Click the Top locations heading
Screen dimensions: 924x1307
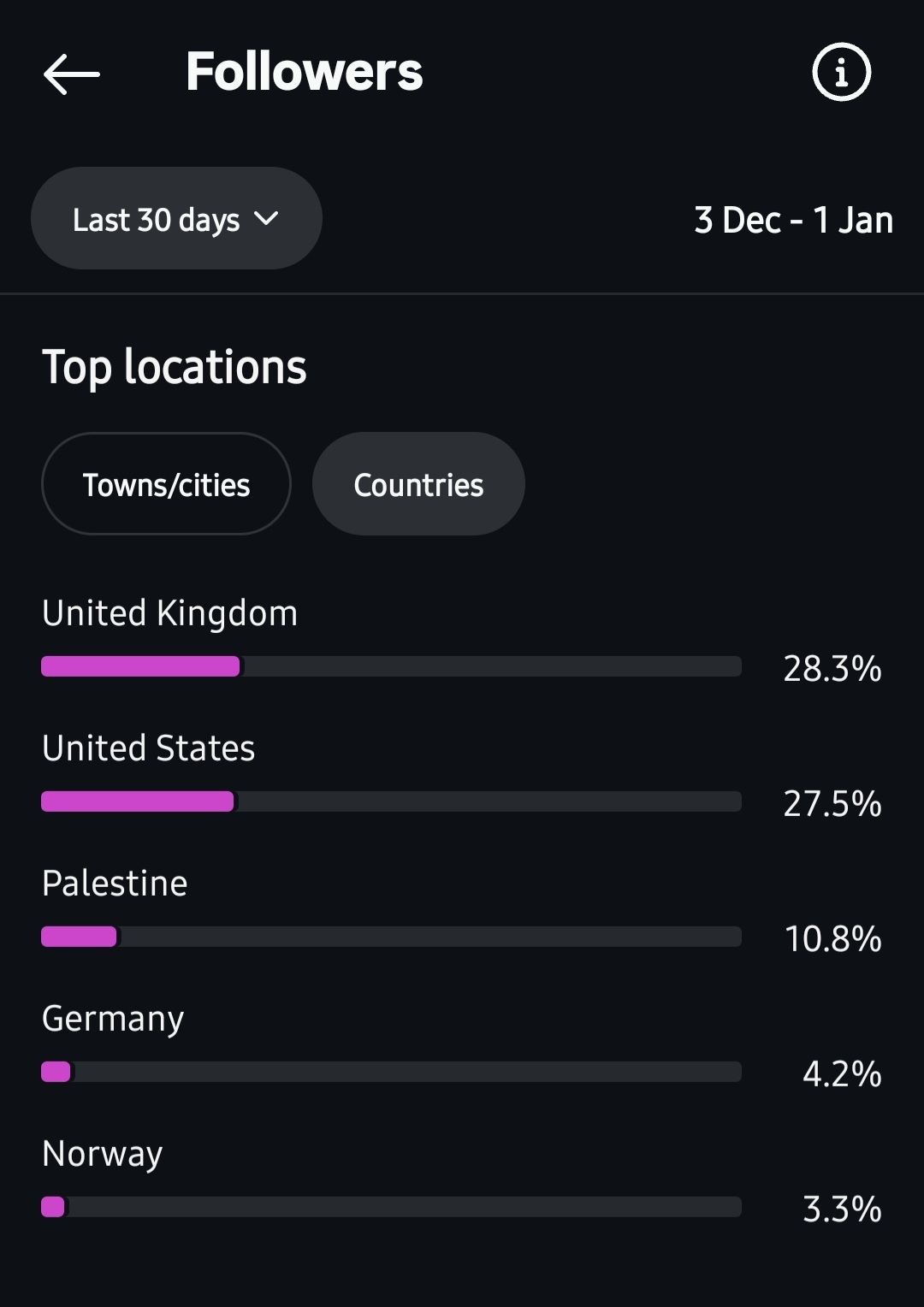[174, 367]
